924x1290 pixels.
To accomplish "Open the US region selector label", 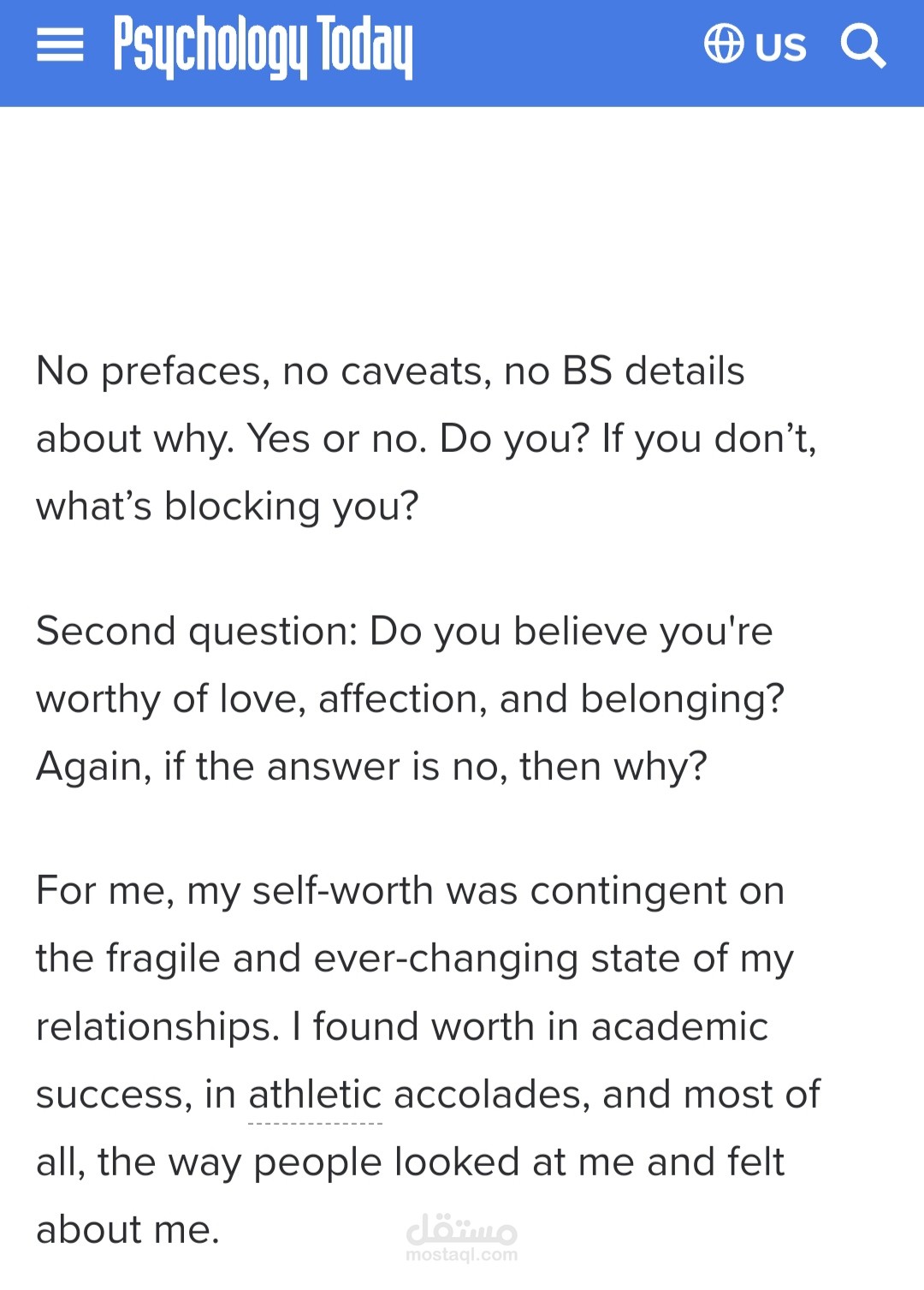I will [x=780, y=46].
